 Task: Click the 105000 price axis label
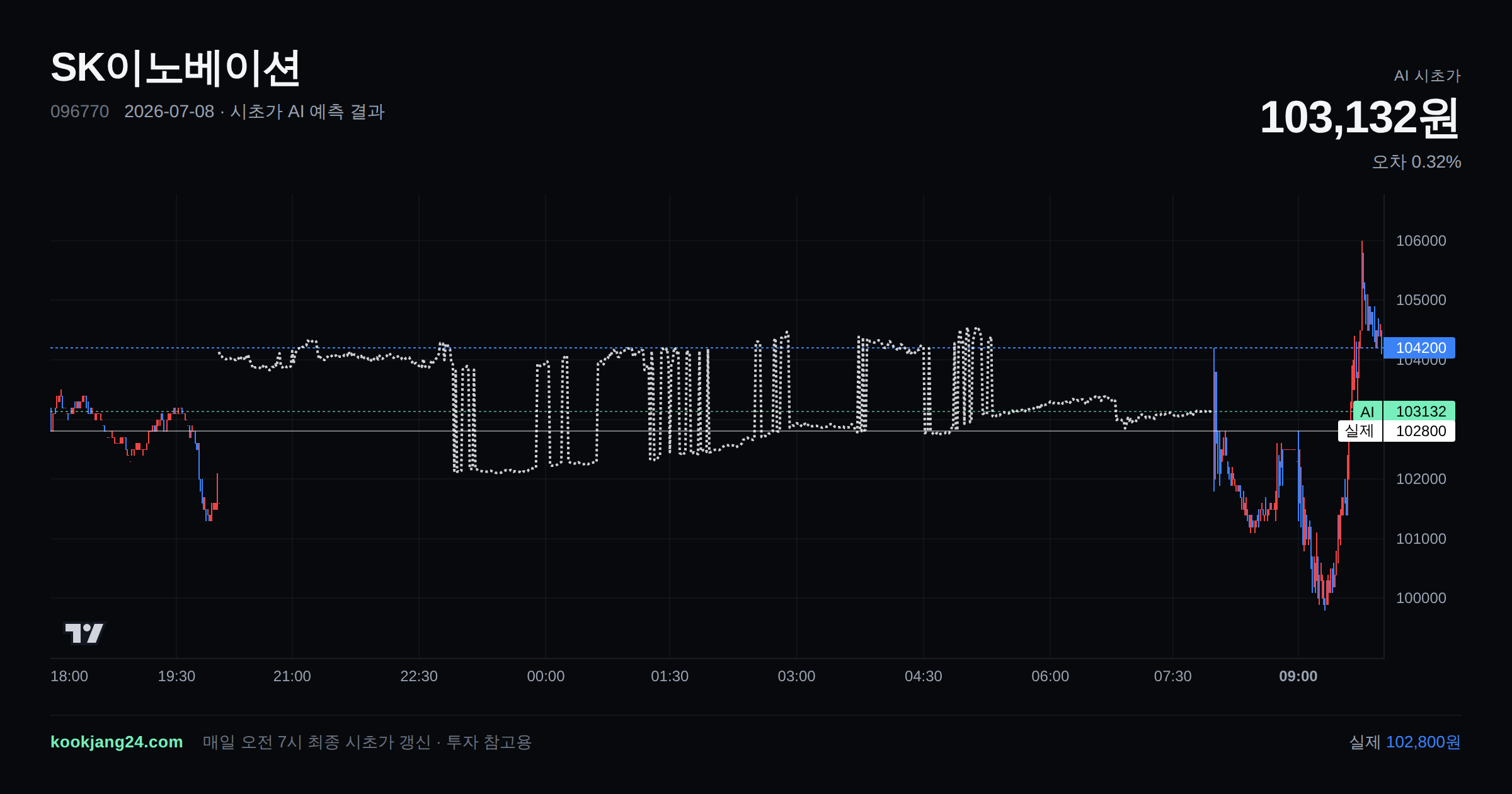1421,300
